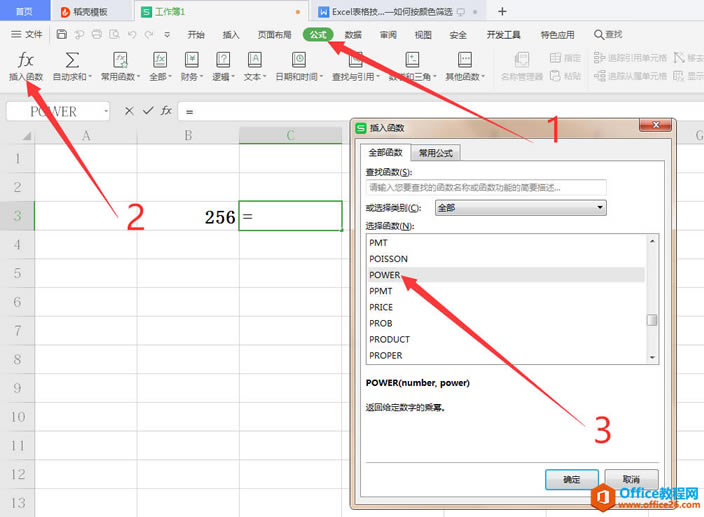The image size is (704, 517).
Task: Switch to the Data (数据) ribbon tab
Action: tap(353, 35)
